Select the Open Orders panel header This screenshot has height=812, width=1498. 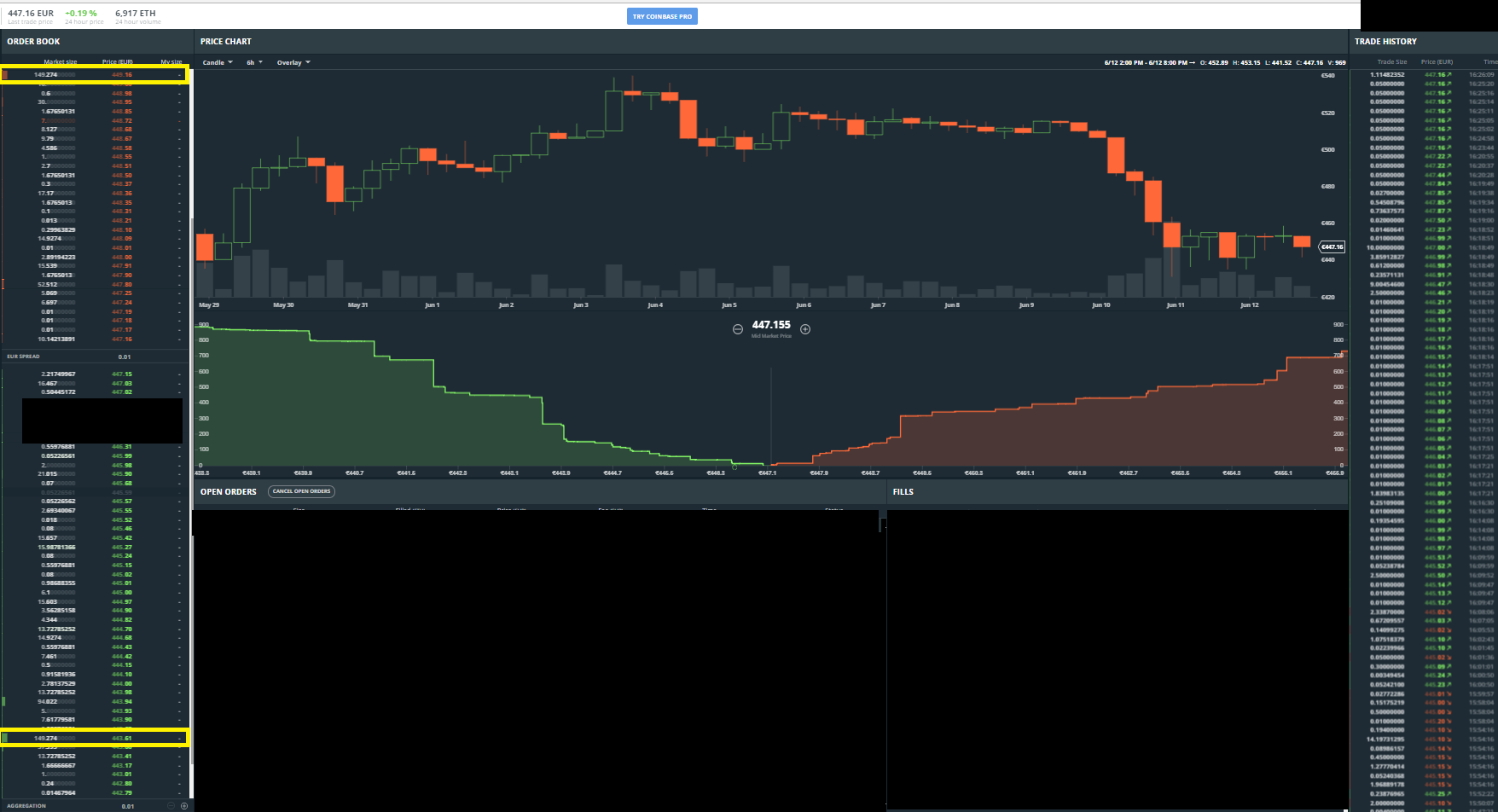point(229,492)
